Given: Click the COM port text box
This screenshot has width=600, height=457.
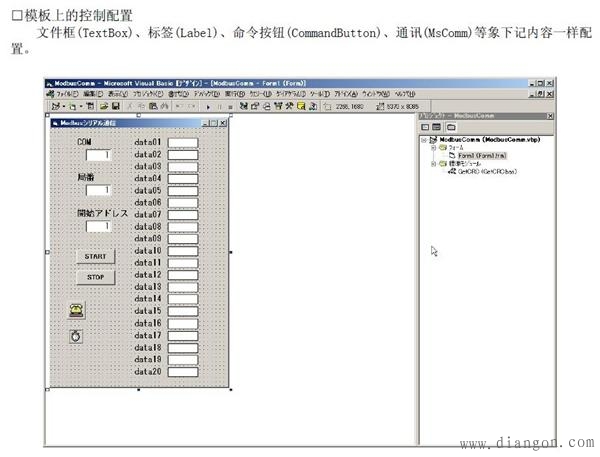Looking at the screenshot, I should click(x=98, y=155).
